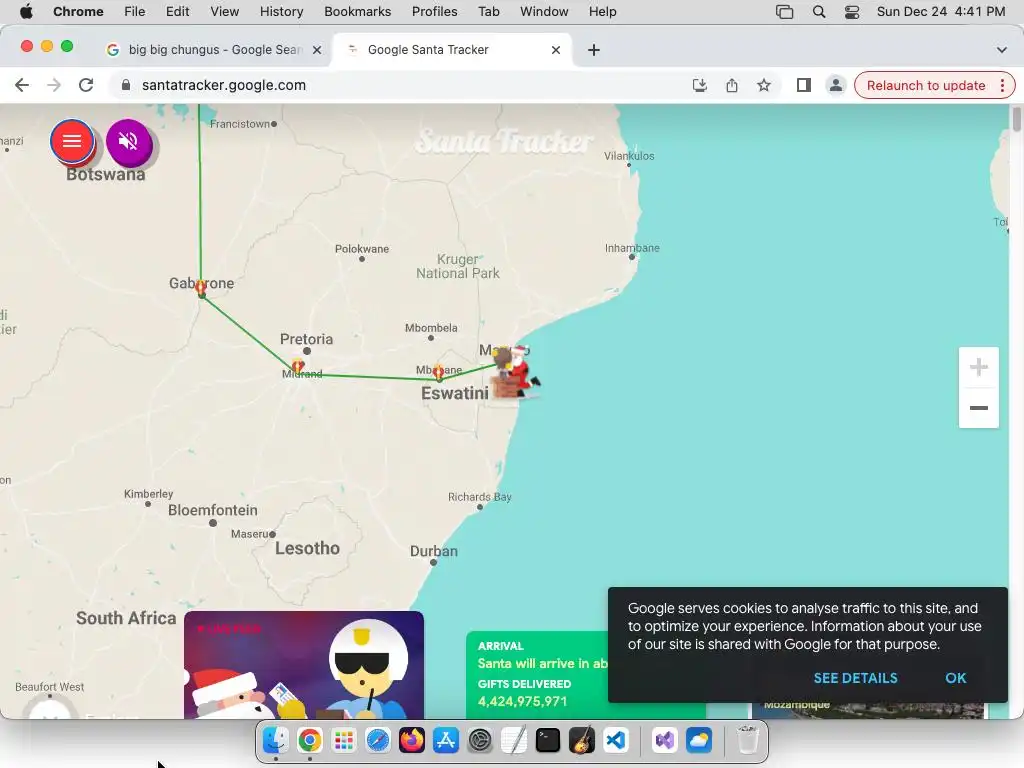This screenshot has width=1024, height=768.
Task: Click the address bar URL field
Action: tap(405, 86)
